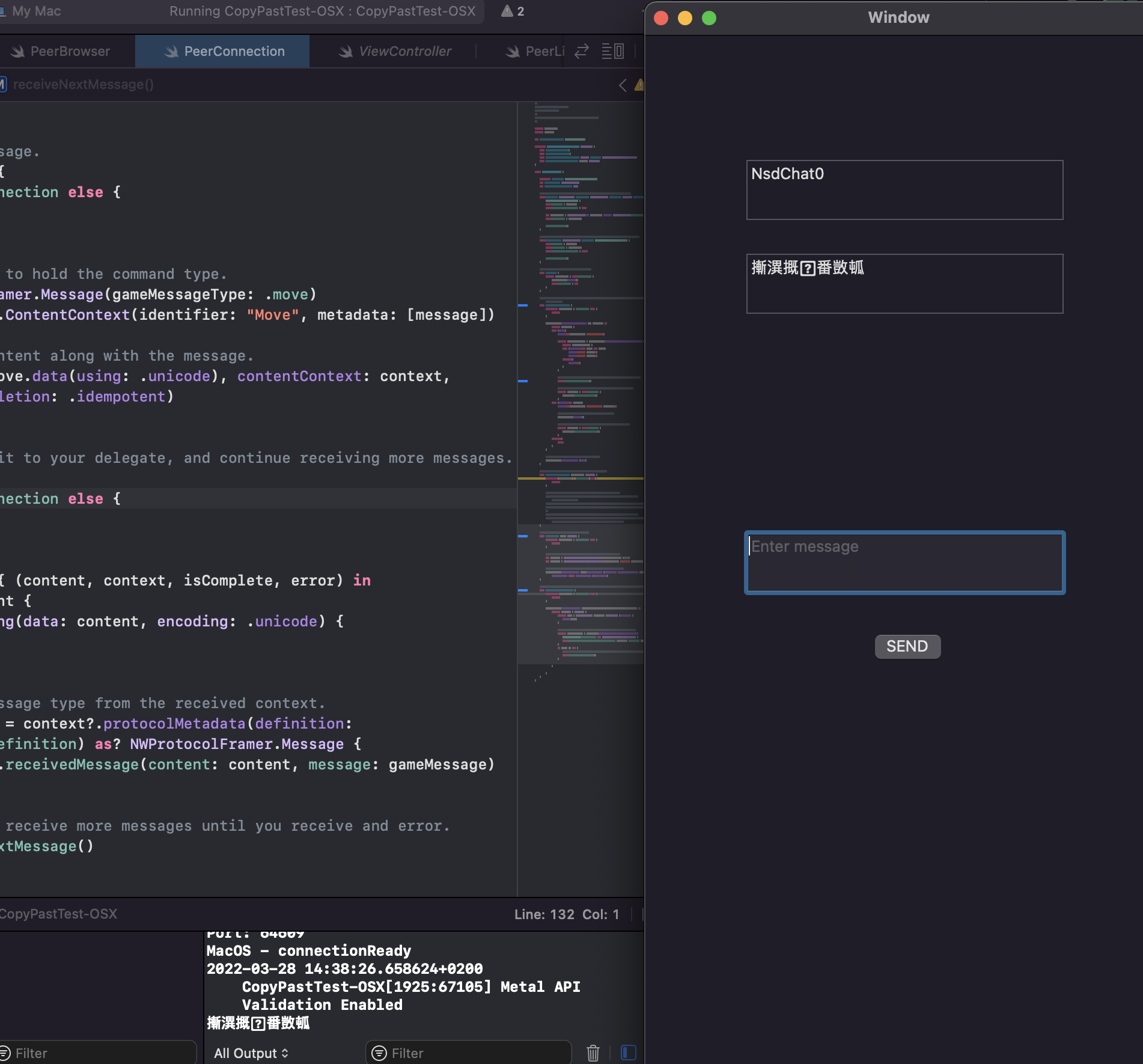
Task: Click the CopyPastTest-OSX label in debug bar
Action: (x=58, y=914)
